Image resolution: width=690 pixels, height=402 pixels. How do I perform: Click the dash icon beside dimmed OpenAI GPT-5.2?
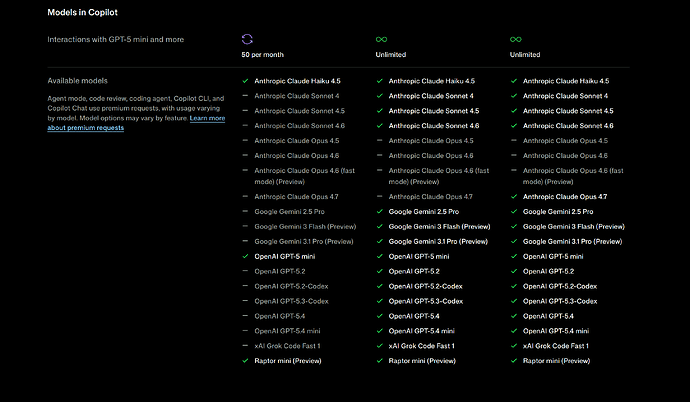coord(245,271)
